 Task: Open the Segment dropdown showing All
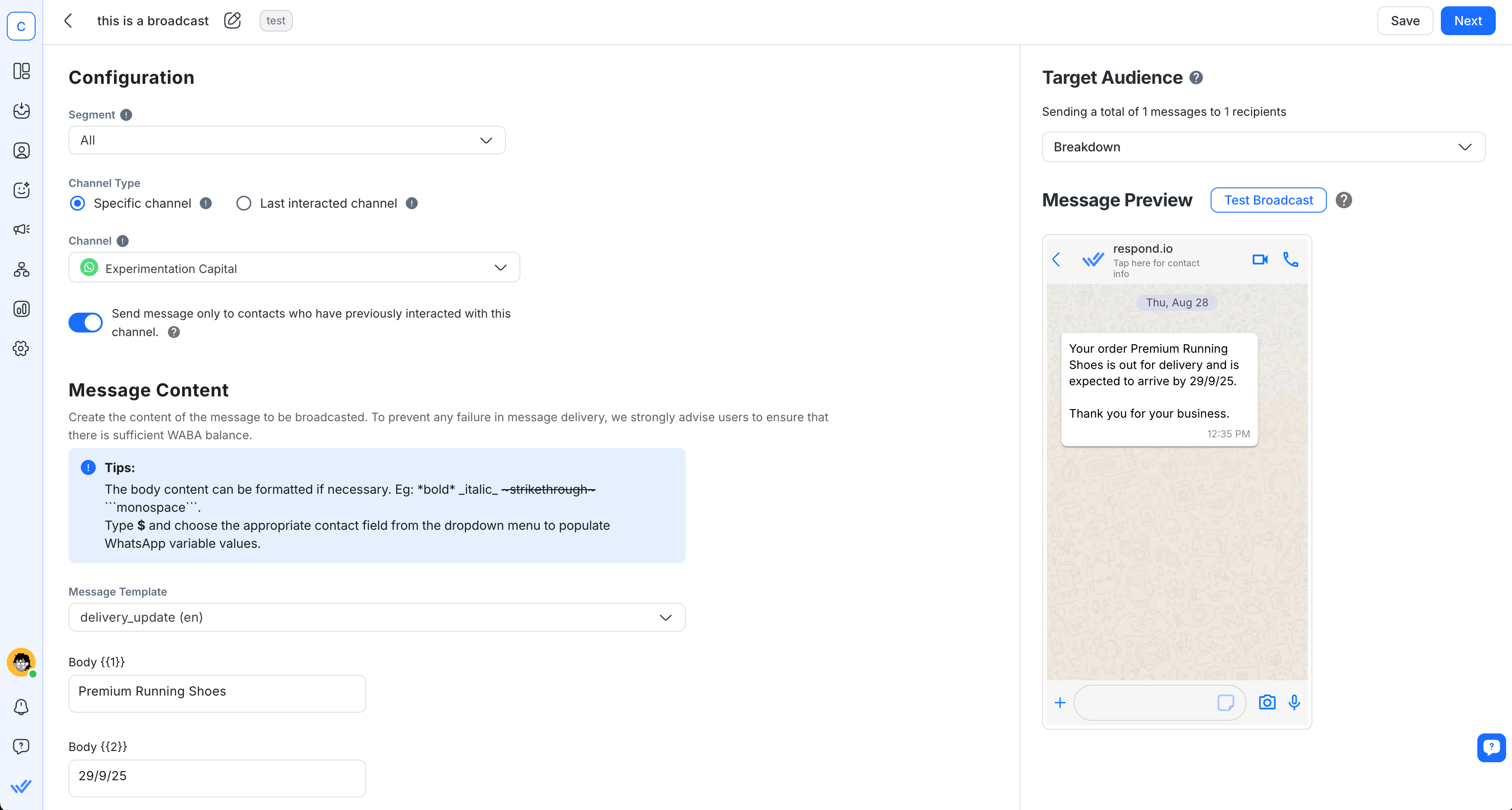287,140
